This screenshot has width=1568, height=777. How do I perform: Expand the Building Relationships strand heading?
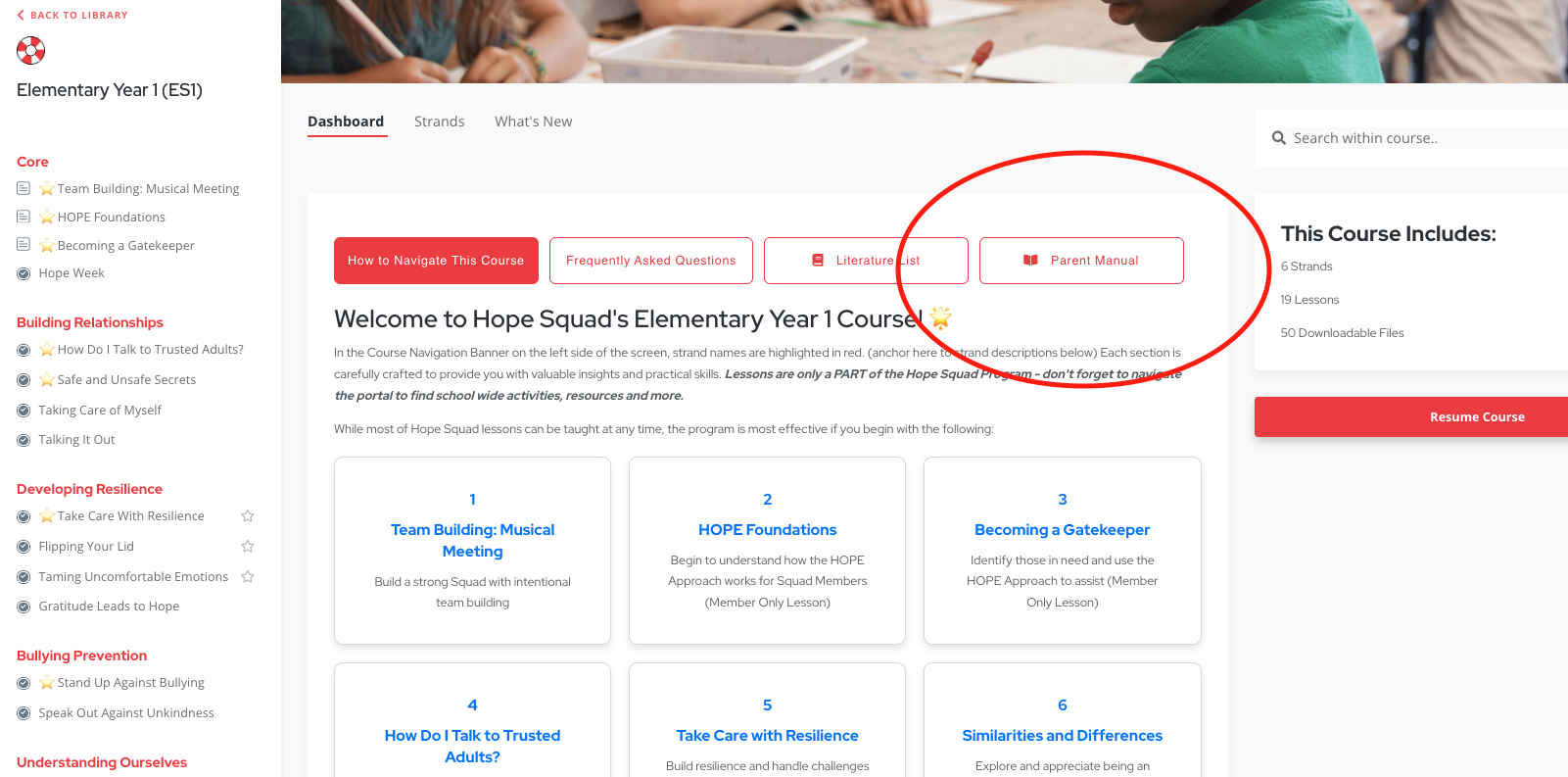90,322
